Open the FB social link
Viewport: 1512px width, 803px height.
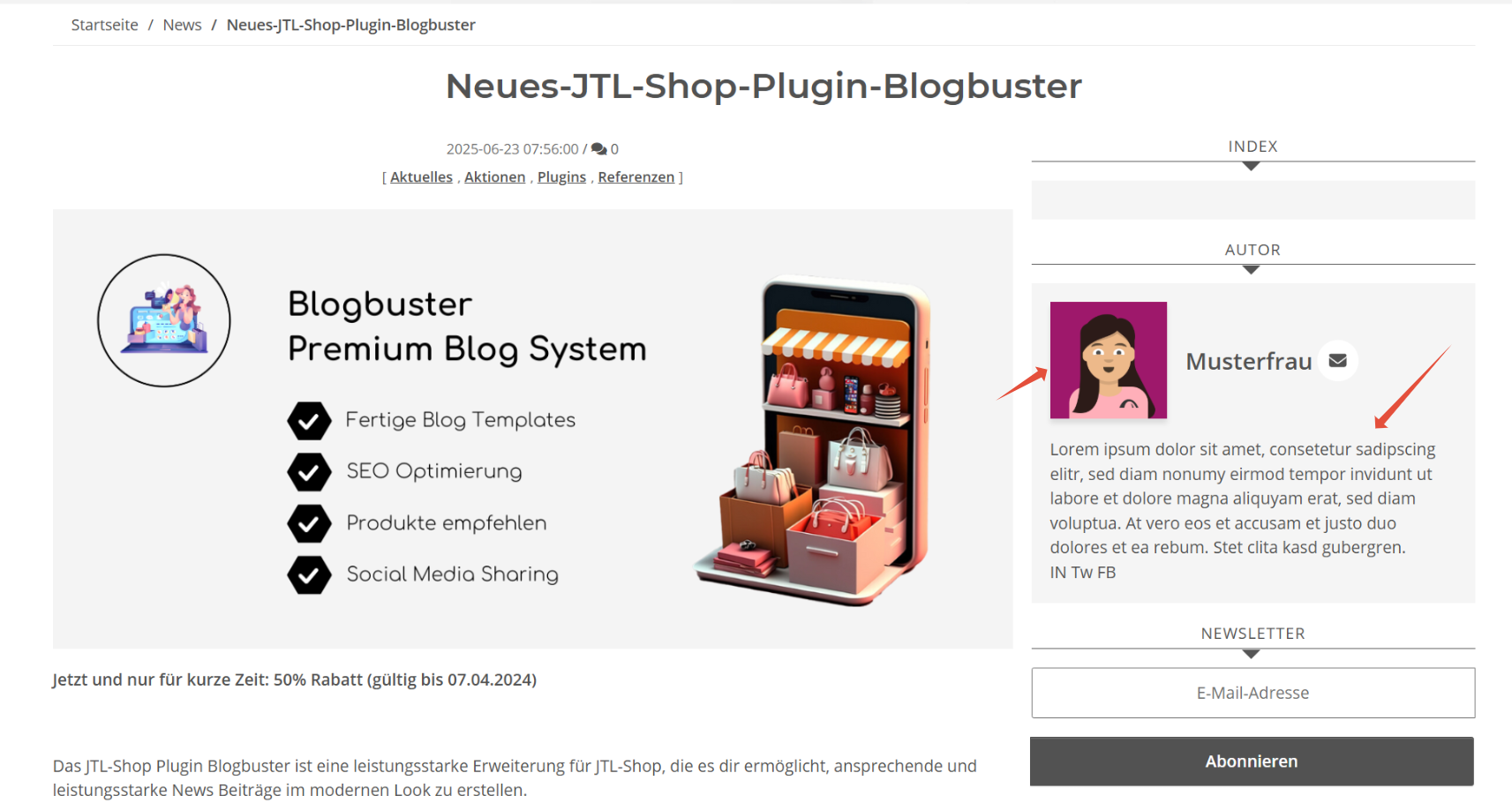[1107, 573]
